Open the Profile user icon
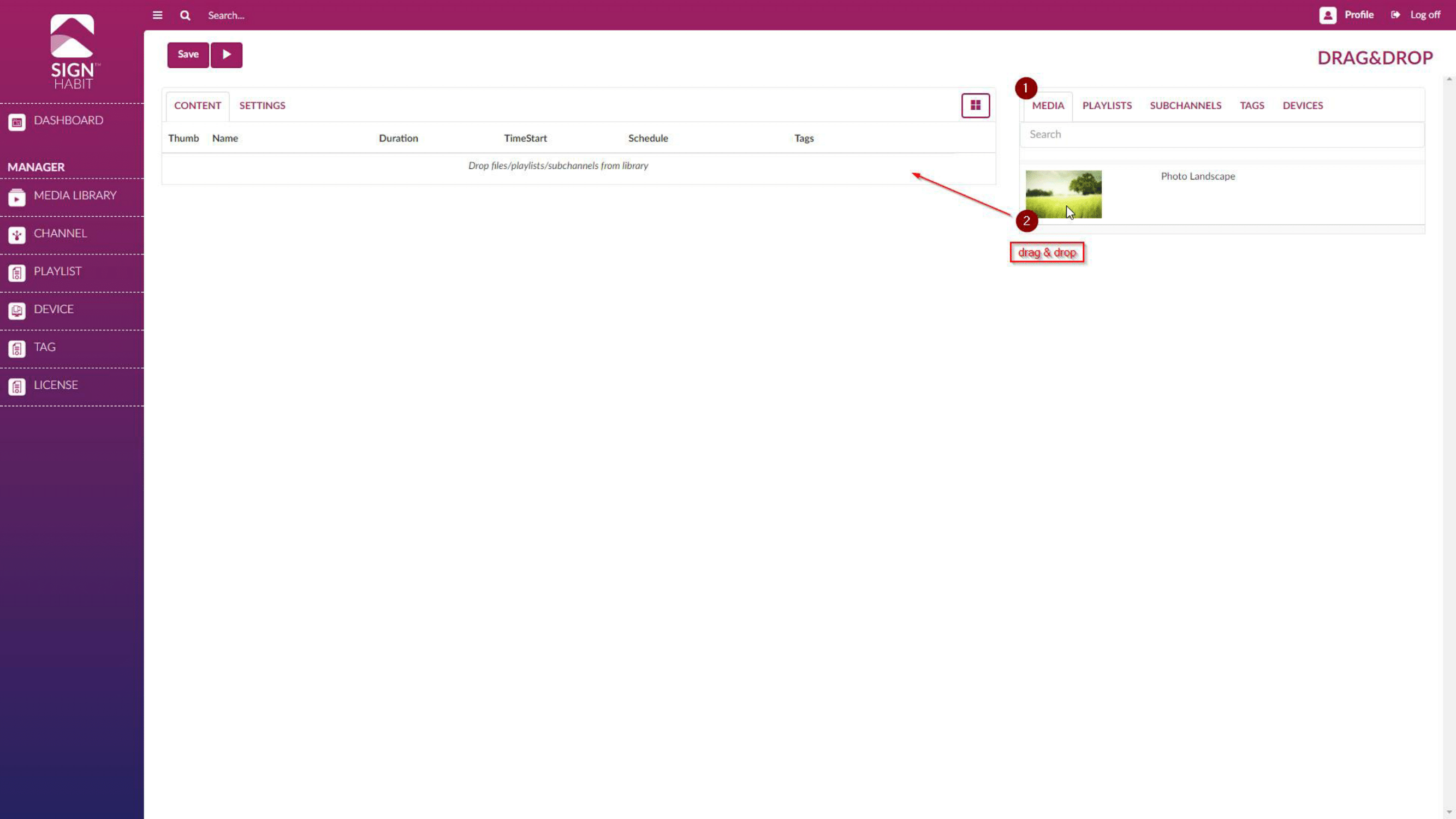Screen dimensions: 1456x819 coord(1328,15)
